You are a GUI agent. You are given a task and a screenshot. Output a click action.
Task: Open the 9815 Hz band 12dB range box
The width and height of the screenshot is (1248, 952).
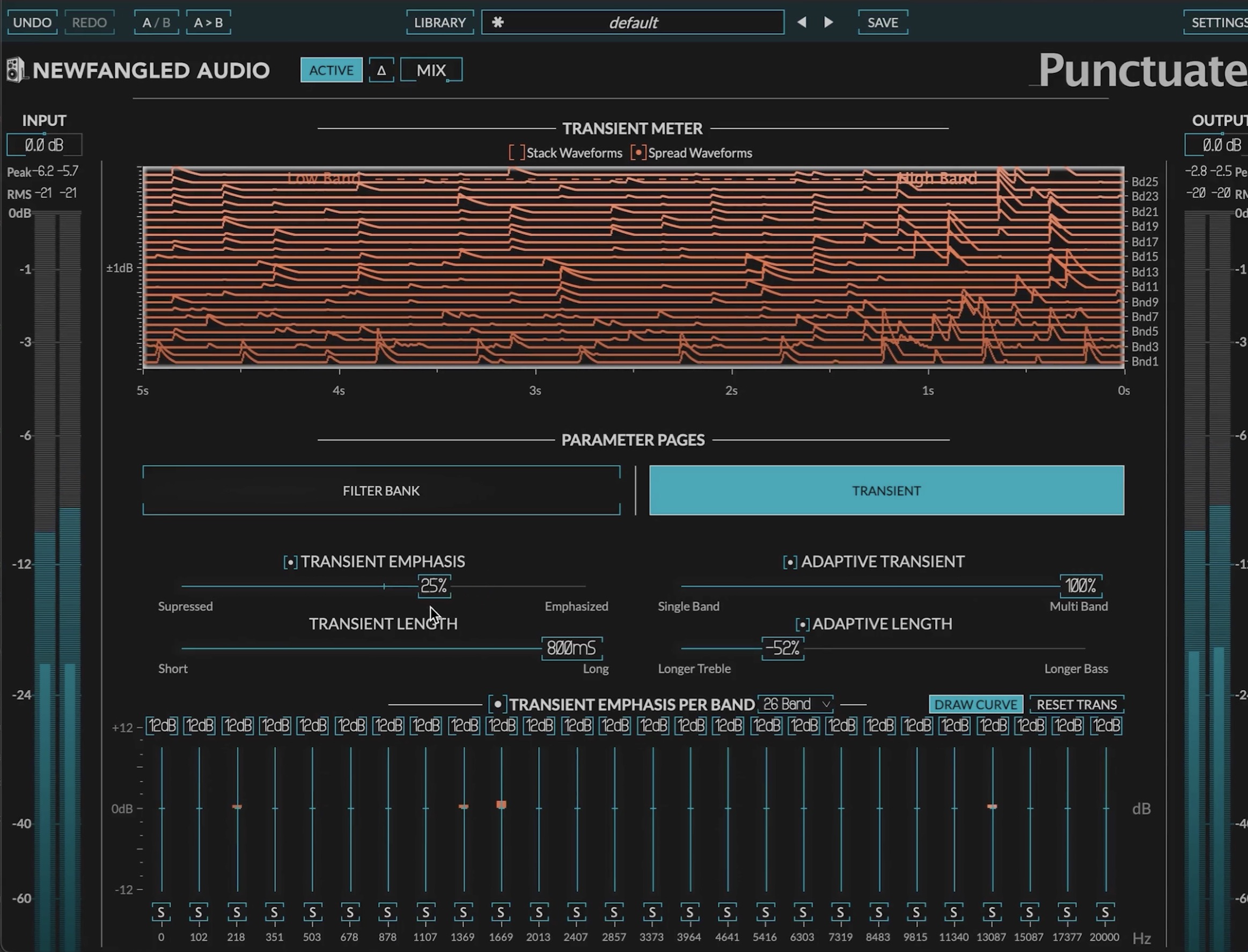coord(917,726)
